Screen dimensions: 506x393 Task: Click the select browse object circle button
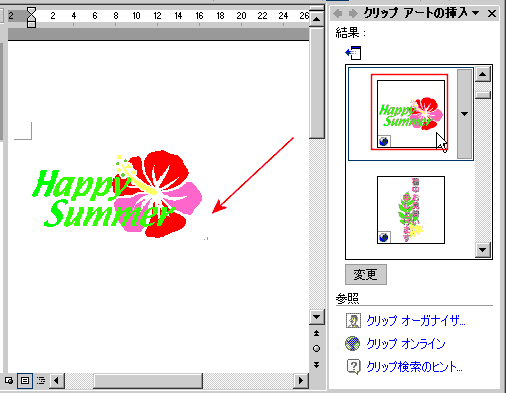click(316, 348)
